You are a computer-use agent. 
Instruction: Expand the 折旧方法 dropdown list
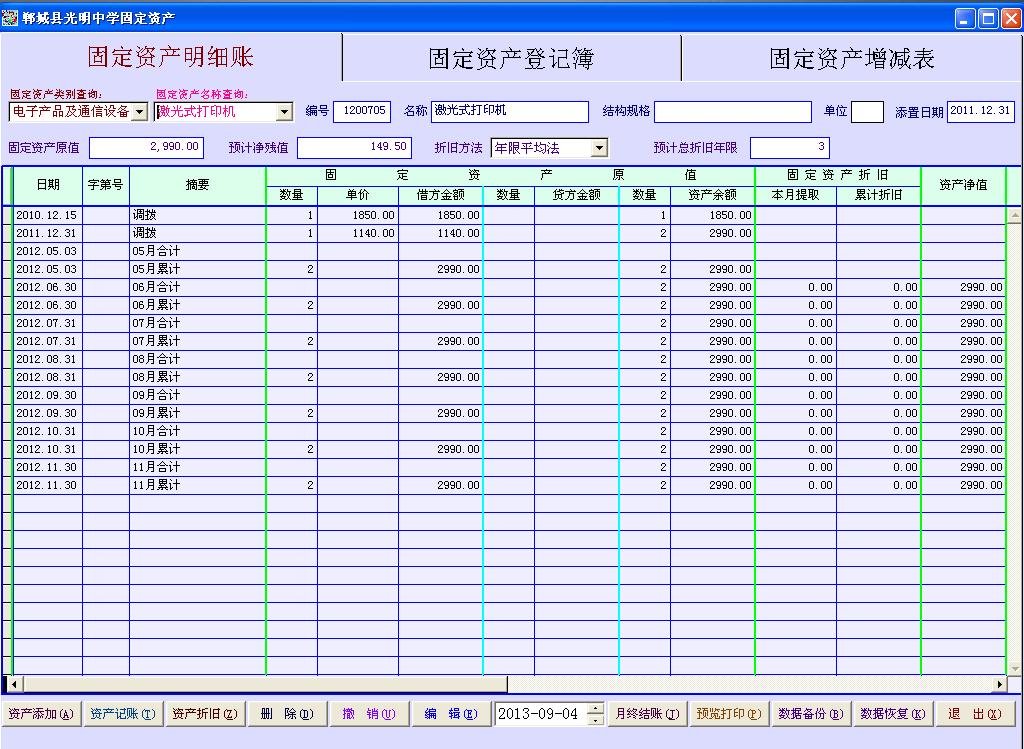[599, 148]
